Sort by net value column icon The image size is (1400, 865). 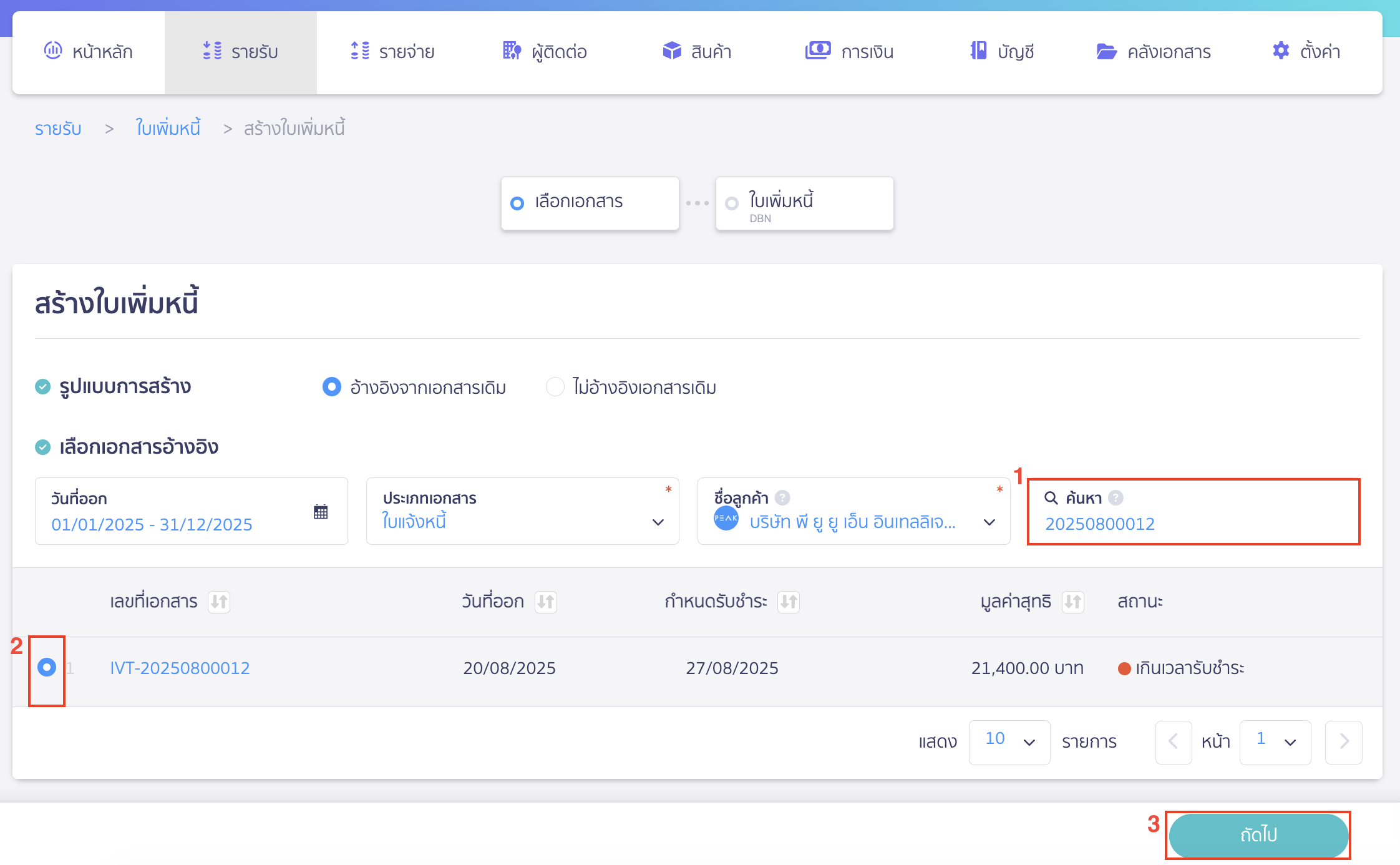pos(1072,602)
